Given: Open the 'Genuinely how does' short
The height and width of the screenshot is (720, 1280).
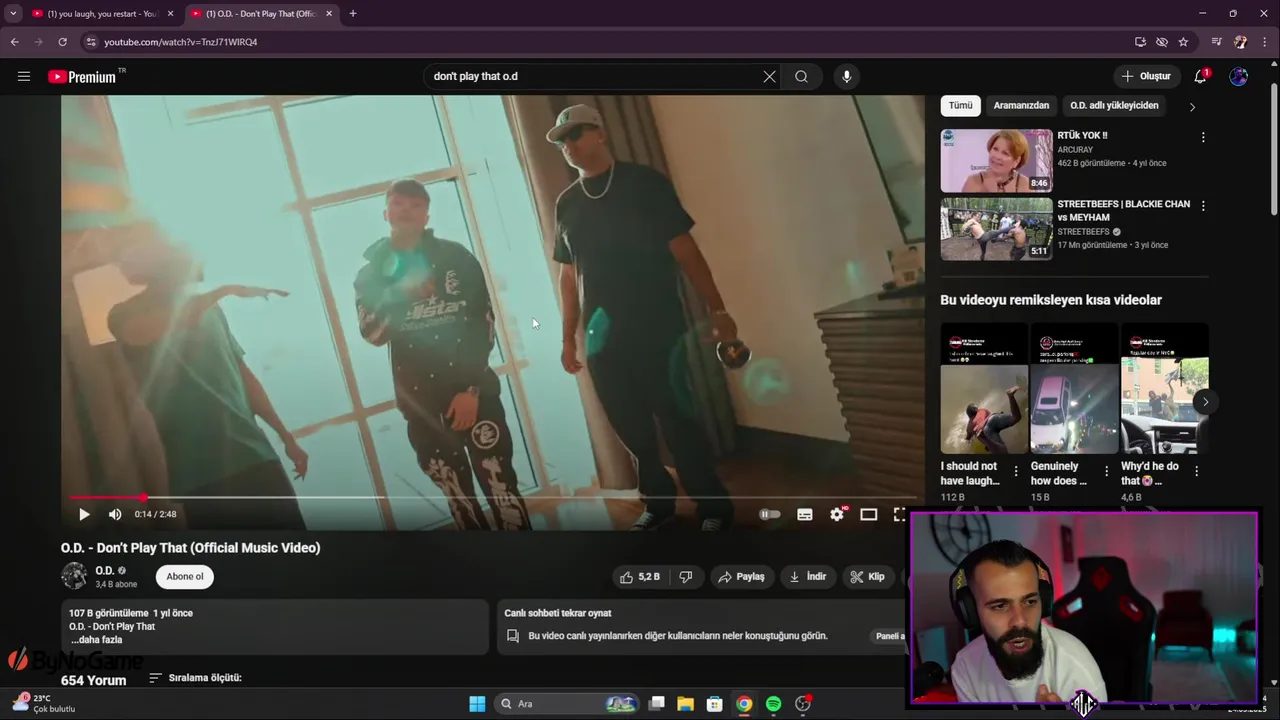Looking at the screenshot, I should [x=1074, y=388].
